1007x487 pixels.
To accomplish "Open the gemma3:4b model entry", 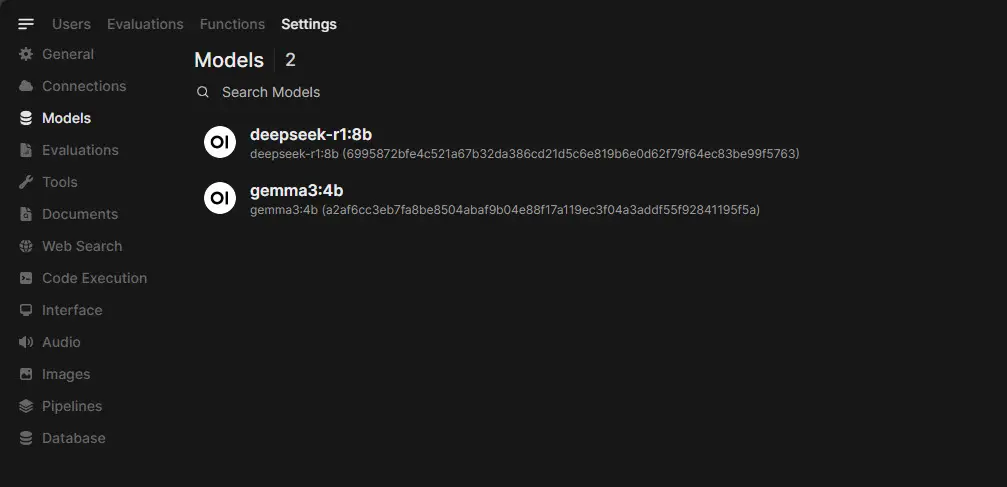I will (x=297, y=191).
